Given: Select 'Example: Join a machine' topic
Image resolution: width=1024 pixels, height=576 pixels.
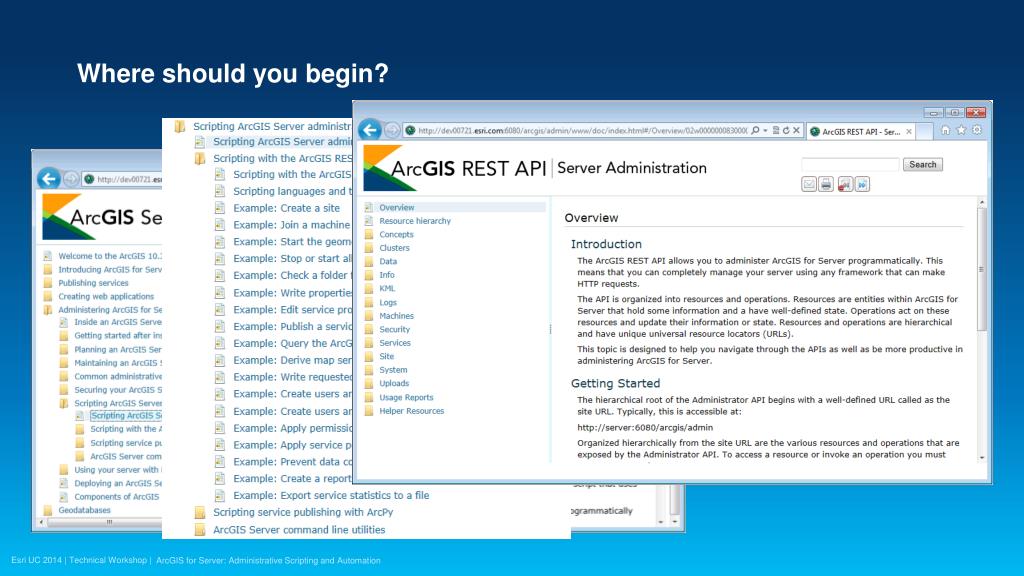Looking at the screenshot, I should [291, 225].
